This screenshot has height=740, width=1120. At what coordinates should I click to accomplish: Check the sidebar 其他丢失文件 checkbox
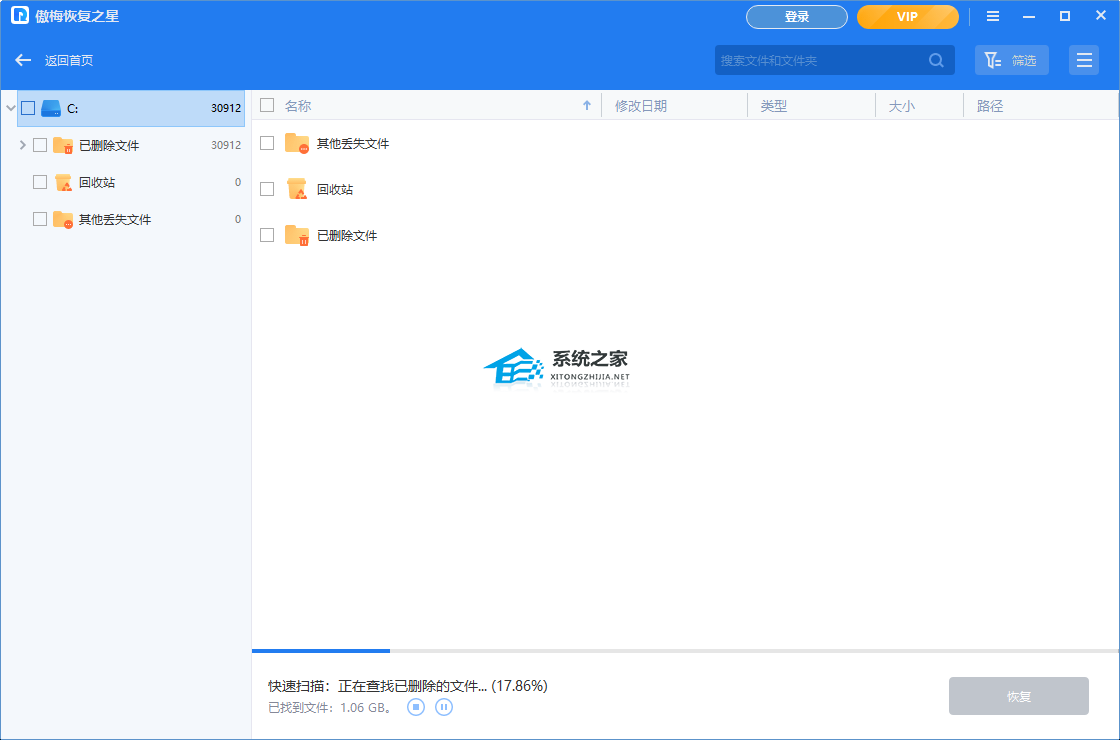tap(40, 220)
